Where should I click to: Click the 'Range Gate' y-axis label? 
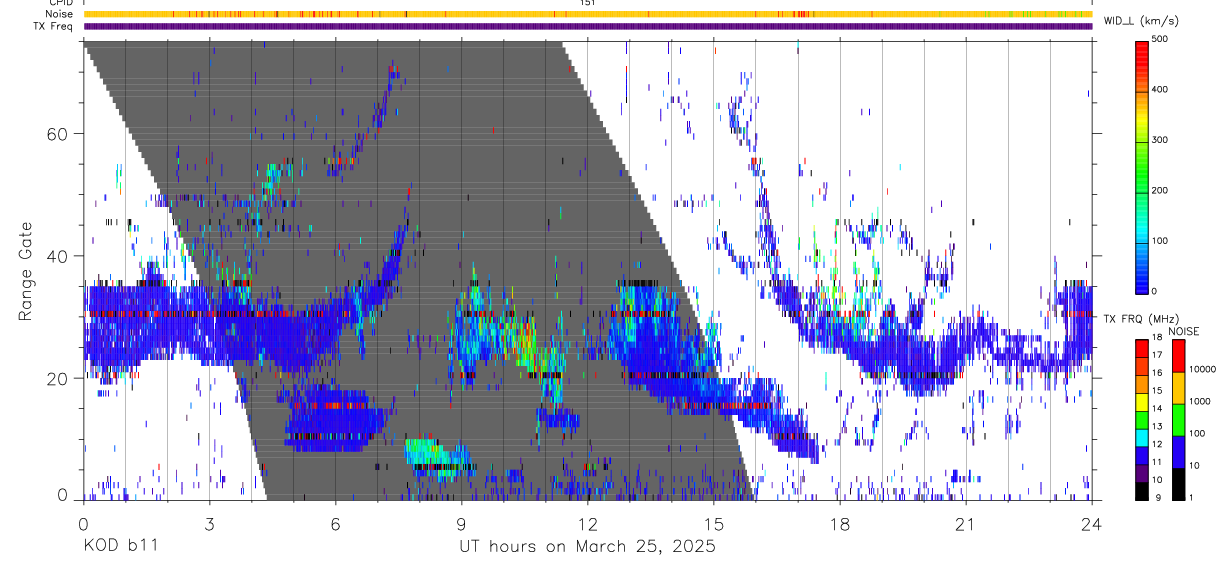pos(24,270)
